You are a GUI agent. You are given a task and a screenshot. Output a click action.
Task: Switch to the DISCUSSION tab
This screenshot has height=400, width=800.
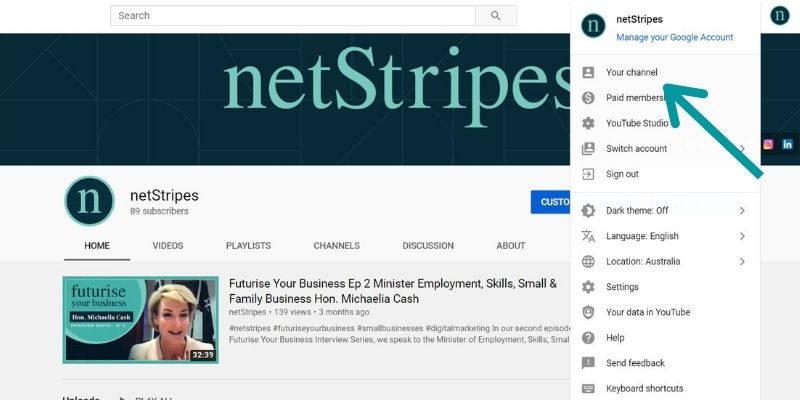tap(428, 246)
